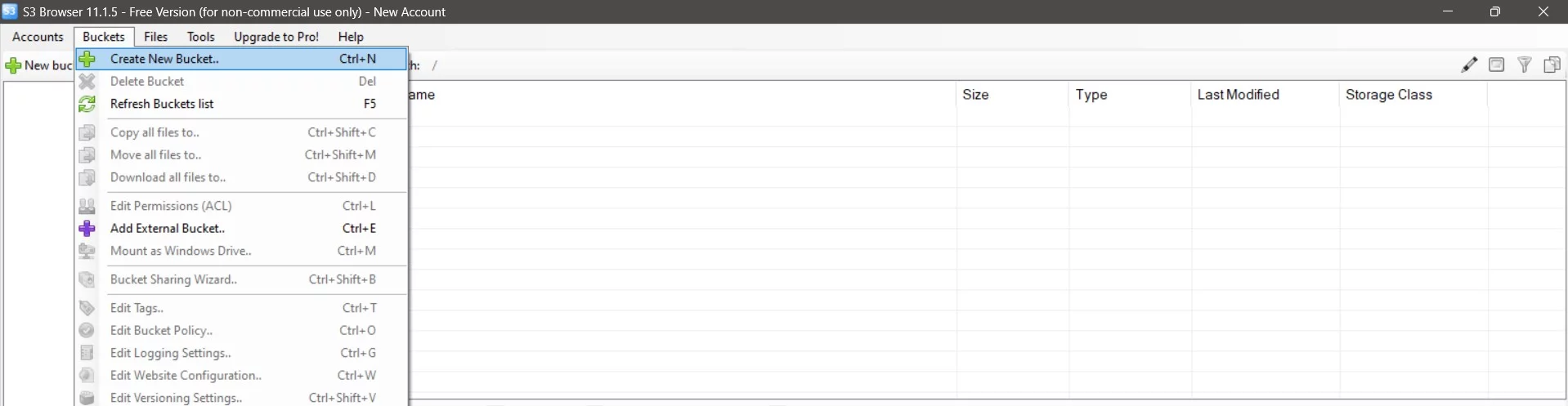Click the window icon beside the pencil
Viewport: 1568px width, 406px height.
(1497, 65)
